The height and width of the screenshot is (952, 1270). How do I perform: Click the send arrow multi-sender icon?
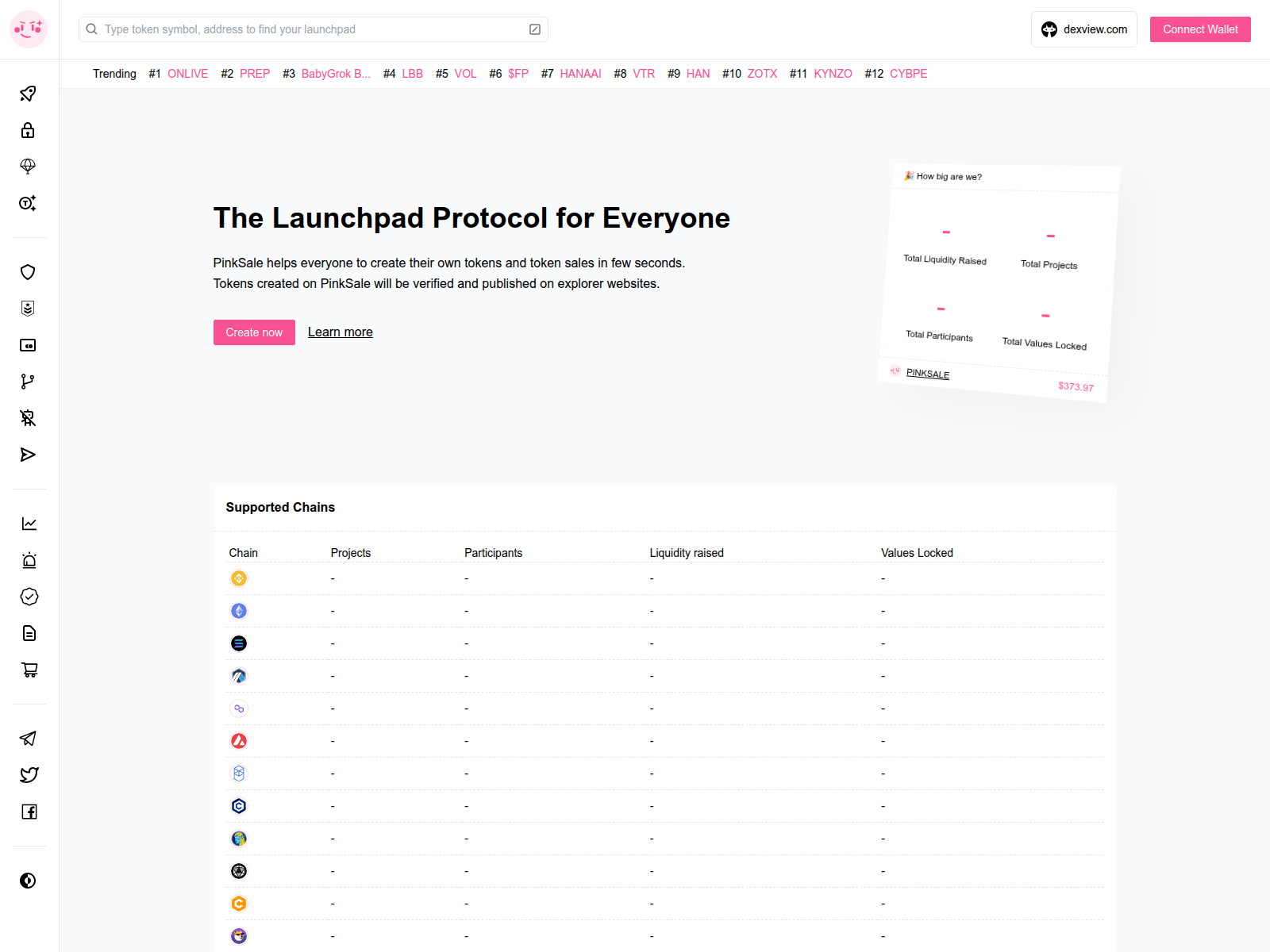pos(28,455)
